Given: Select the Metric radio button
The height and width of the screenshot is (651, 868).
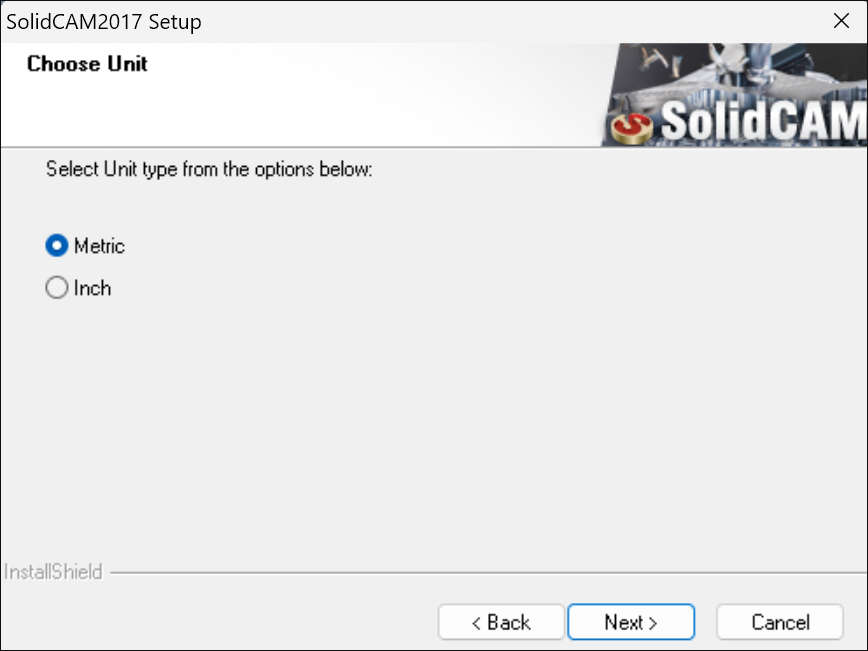Looking at the screenshot, I should click(56, 245).
